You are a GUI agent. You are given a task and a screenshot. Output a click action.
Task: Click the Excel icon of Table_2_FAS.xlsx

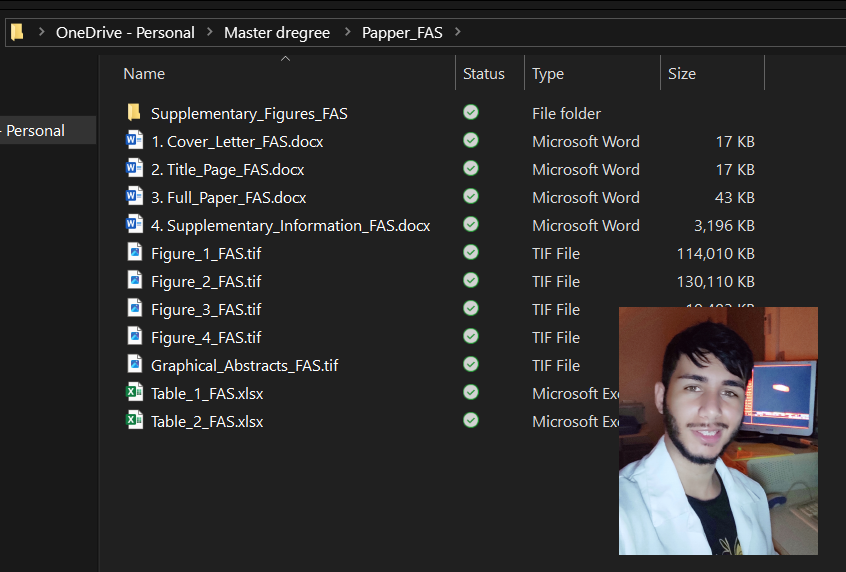click(134, 420)
